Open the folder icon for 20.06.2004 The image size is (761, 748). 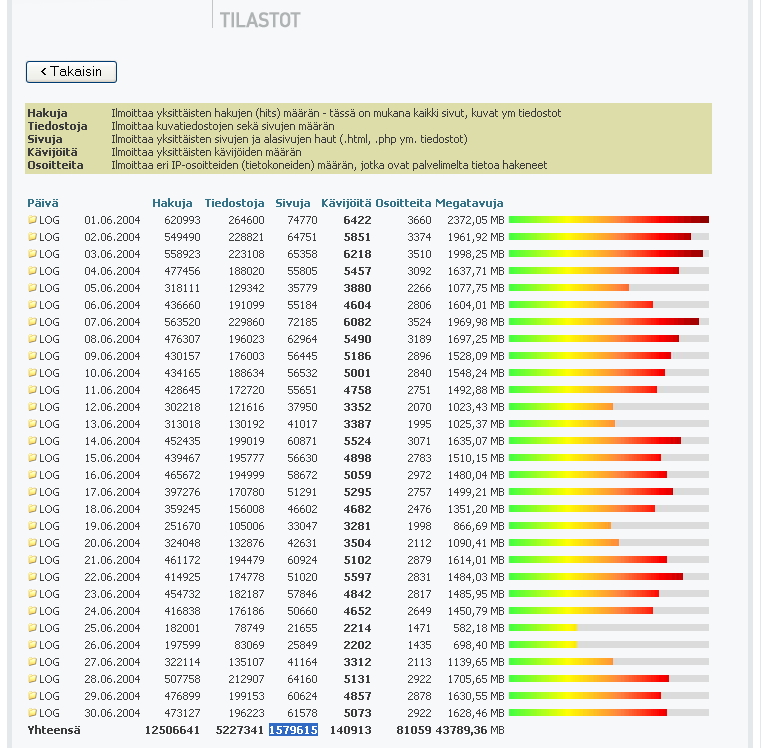(33, 543)
